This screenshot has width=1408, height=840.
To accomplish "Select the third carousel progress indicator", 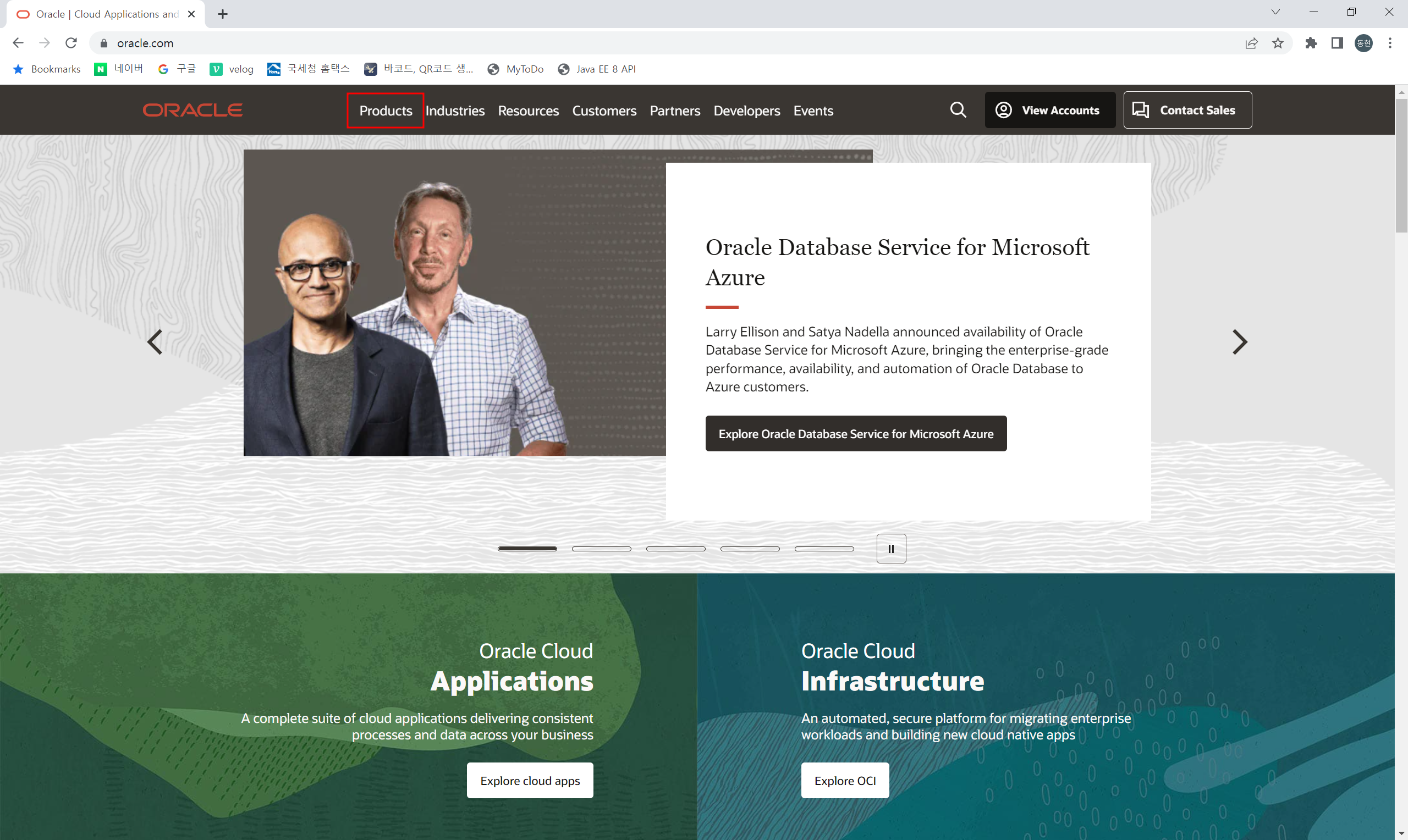I will 675,549.
